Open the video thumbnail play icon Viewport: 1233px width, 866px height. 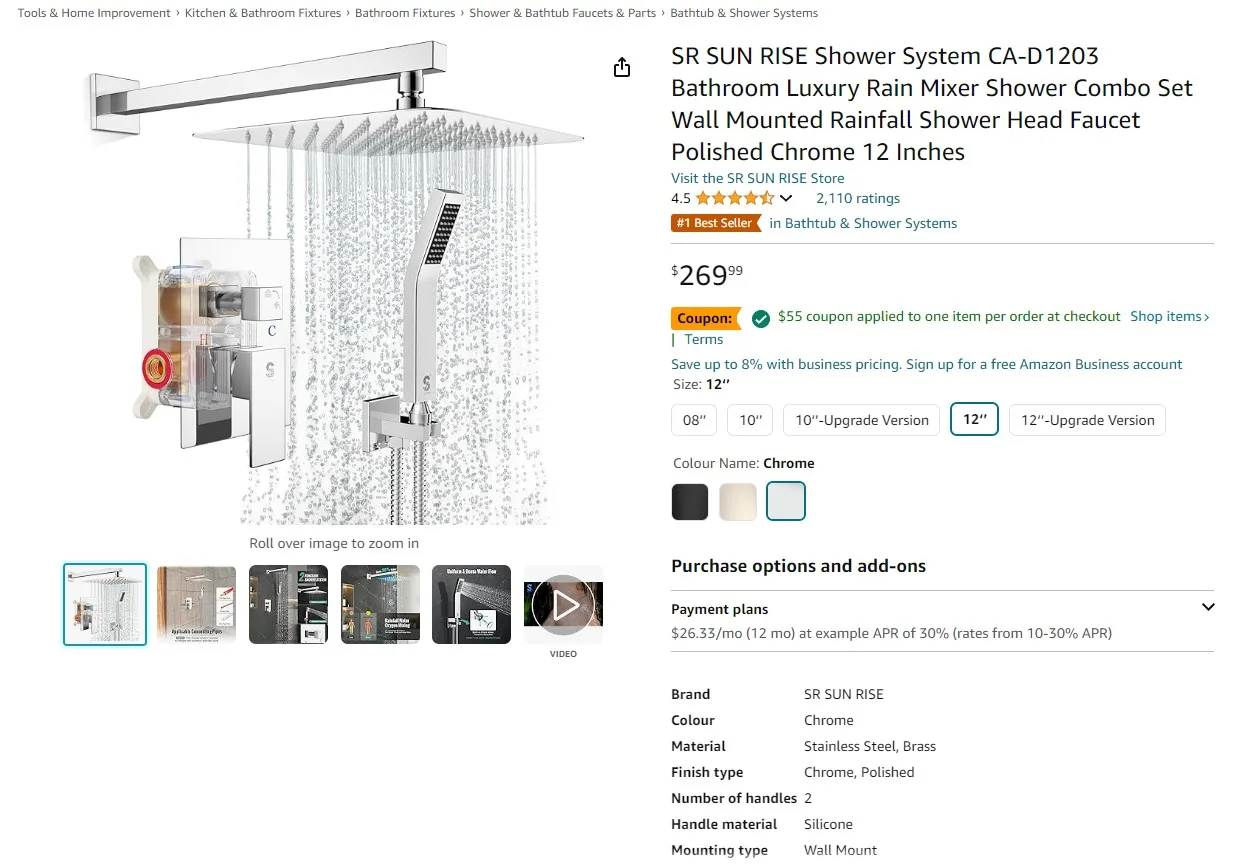click(x=563, y=604)
